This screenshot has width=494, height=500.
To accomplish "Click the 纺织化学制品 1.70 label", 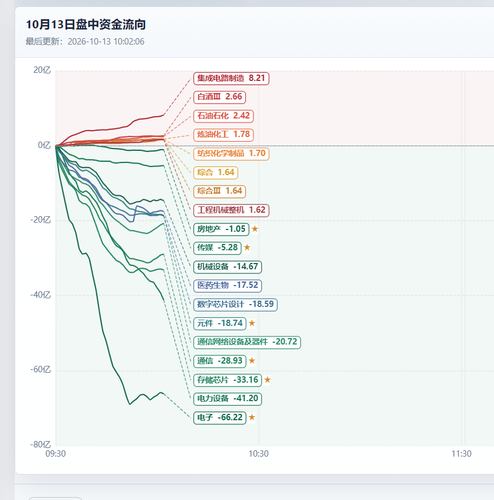I will pyautogui.click(x=231, y=154).
